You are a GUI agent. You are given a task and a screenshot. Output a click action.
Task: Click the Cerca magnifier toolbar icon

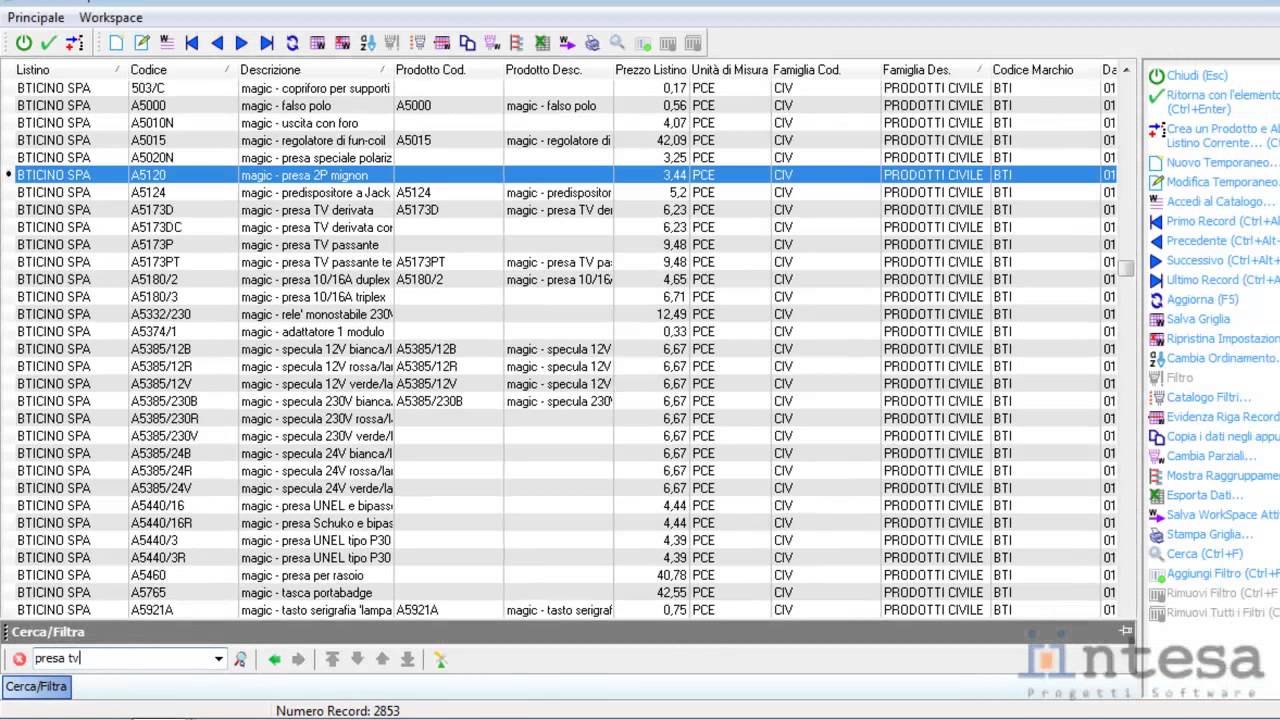[x=617, y=43]
